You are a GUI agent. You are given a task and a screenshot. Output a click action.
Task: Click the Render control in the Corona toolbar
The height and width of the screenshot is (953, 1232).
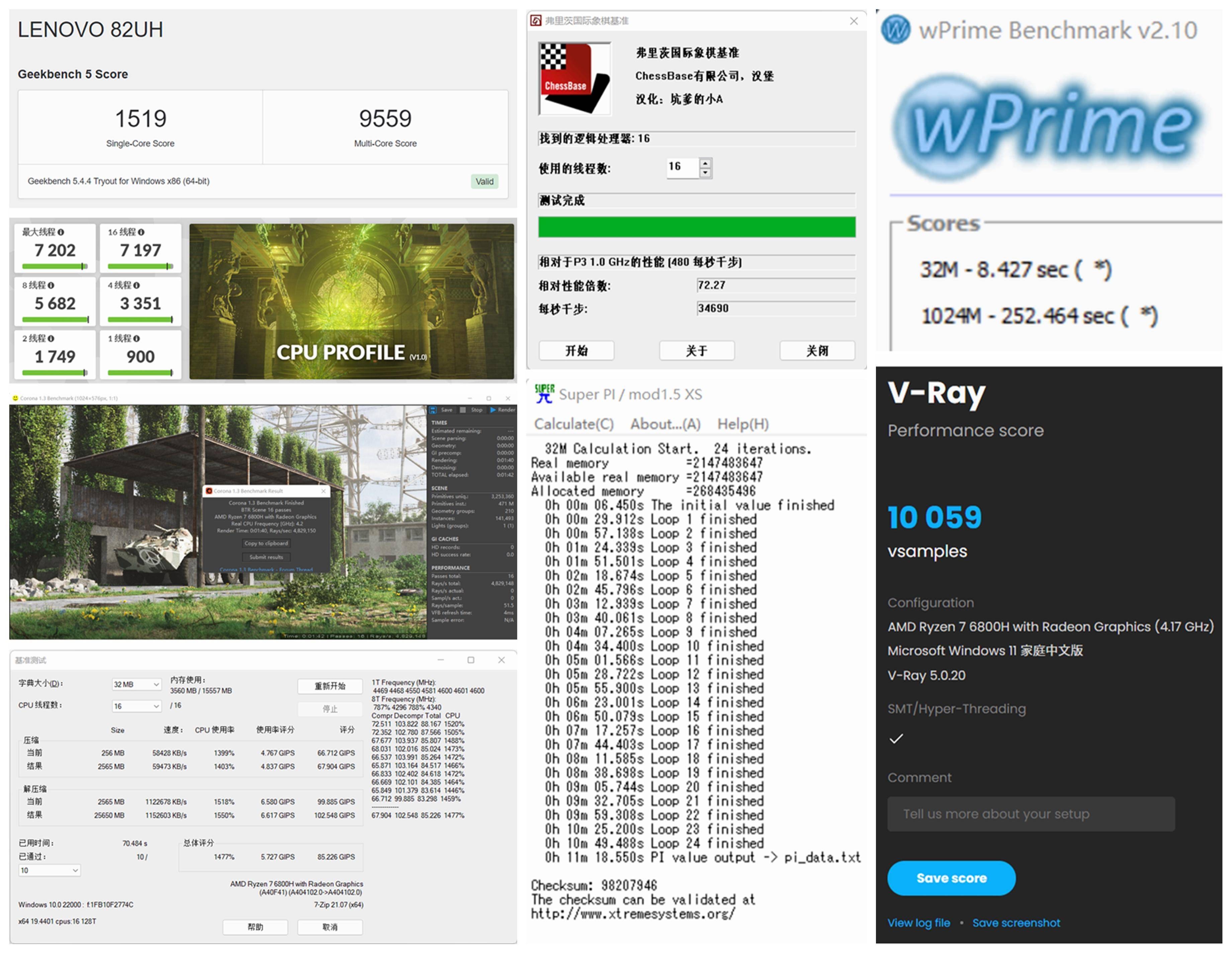(x=501, y=410)
